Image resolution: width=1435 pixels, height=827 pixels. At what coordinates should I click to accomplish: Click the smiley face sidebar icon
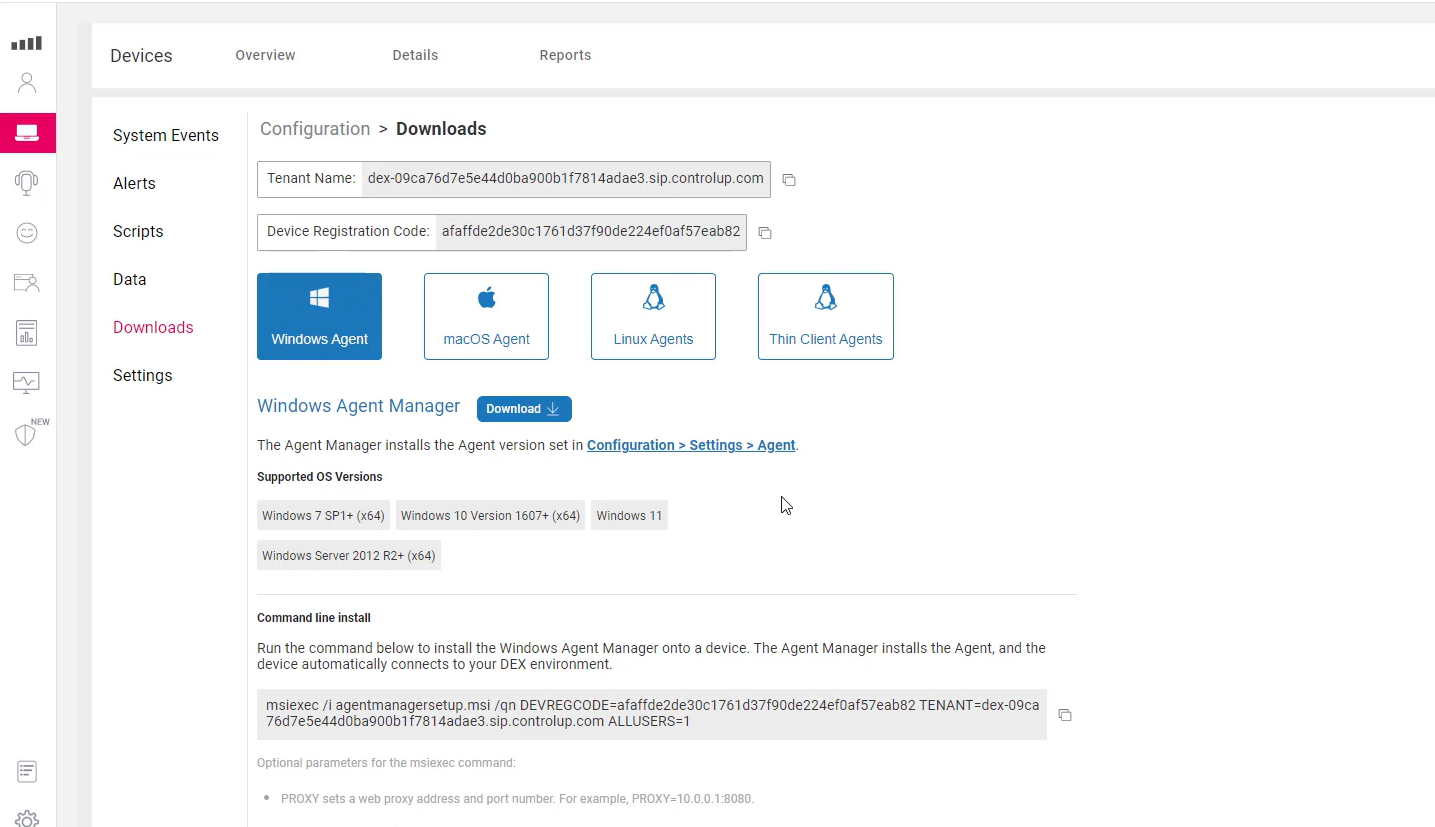(x=27, y=233)
